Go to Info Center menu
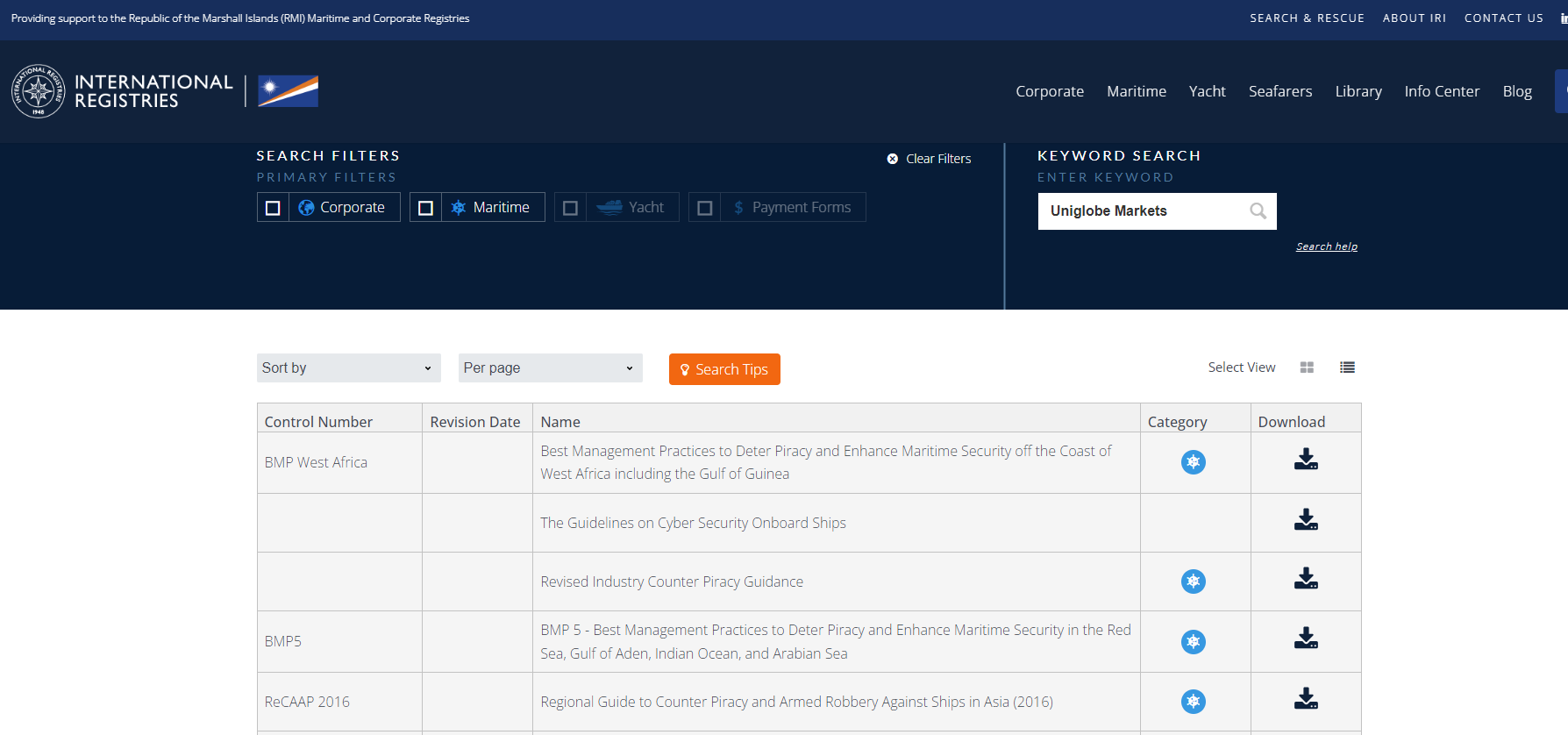Viewport: 1568px width, 735px height. (x=1441, y=91)
